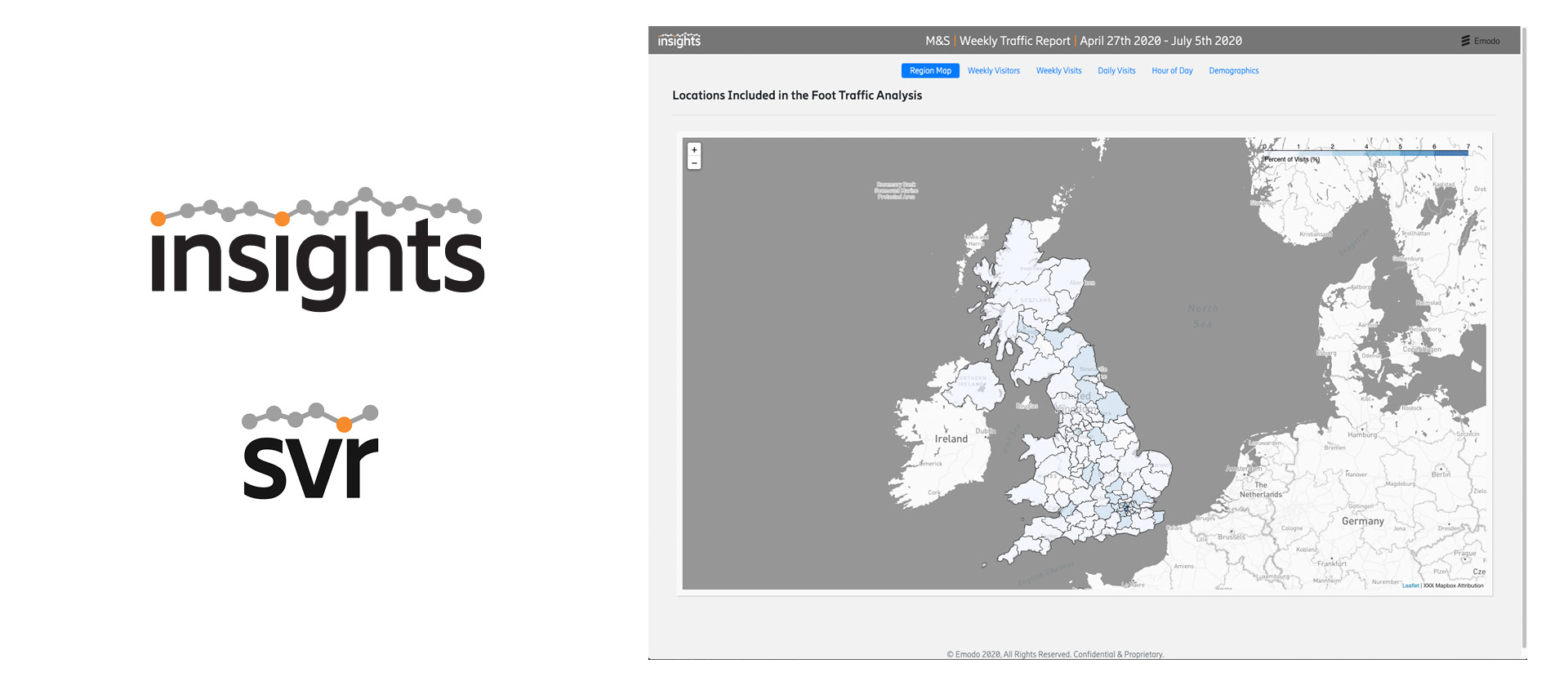The height and width of the screenshot is (690, 1568).
Task: Click the Percent of Visits color legend
Action: click(x=1365, y=153)
